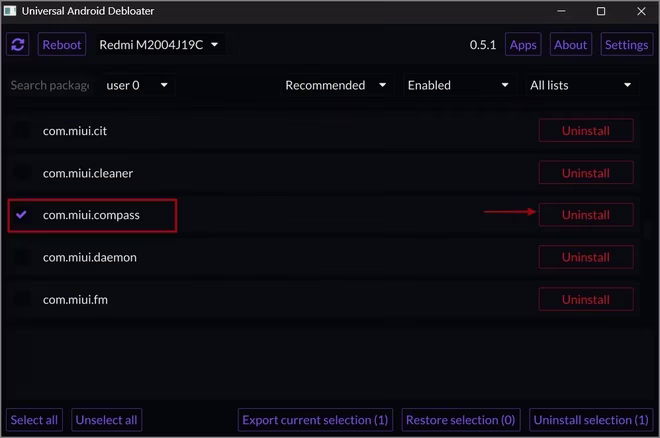Click Export current selection (1)
Image resolution: width=660 pixels, height=438 pixels.
click(315, 420)
